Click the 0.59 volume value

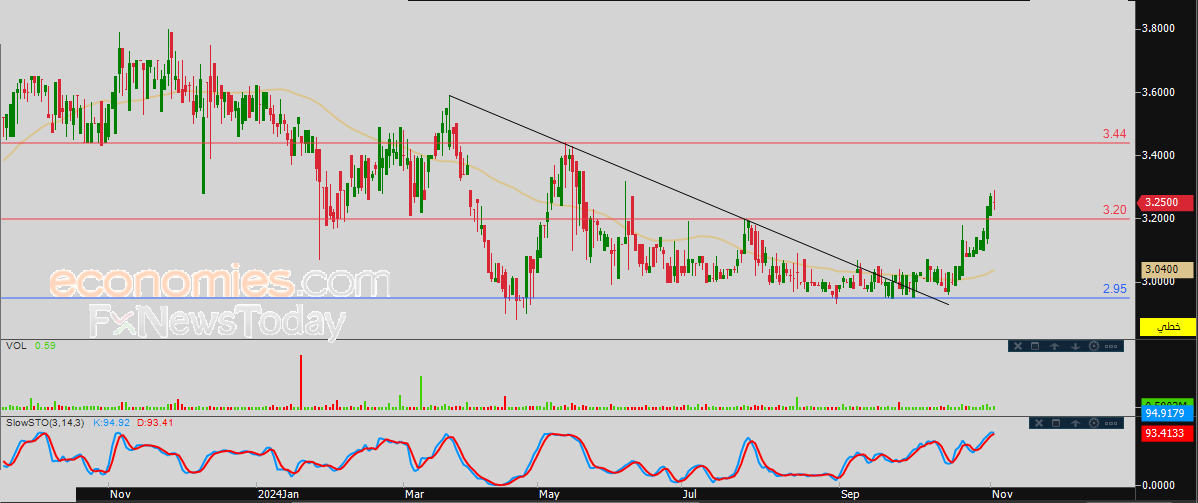pos(46,346)
